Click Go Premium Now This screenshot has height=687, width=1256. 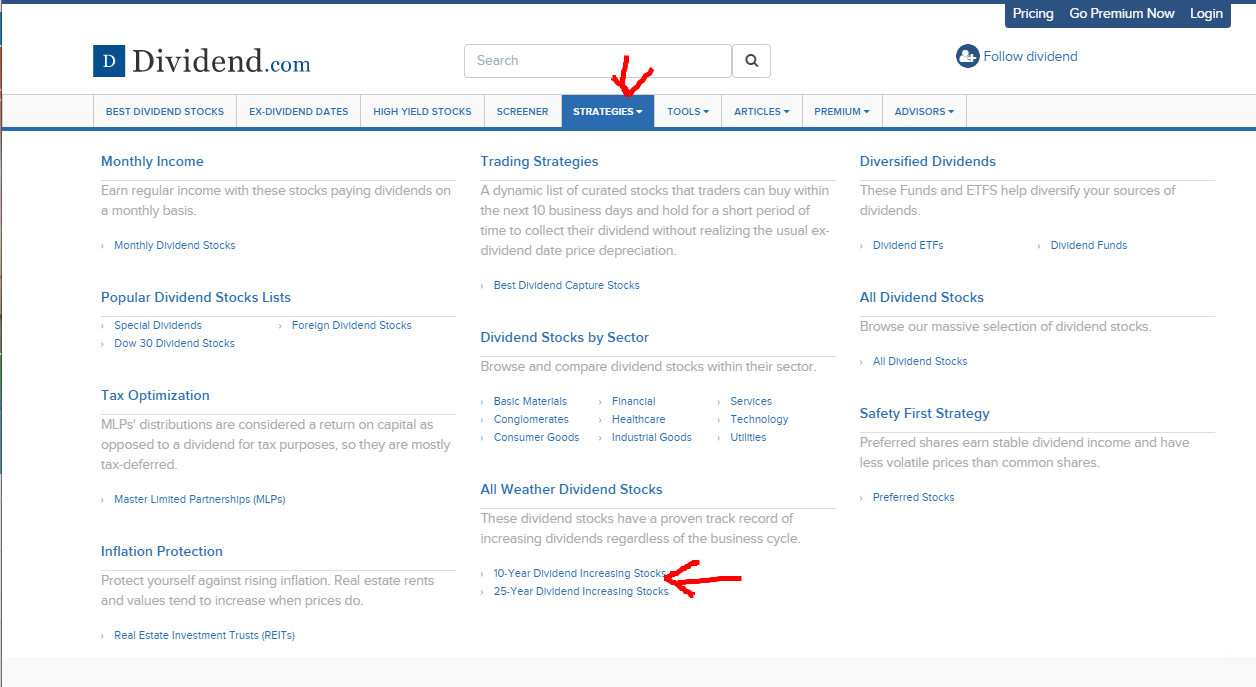[x=1122, y=13]
